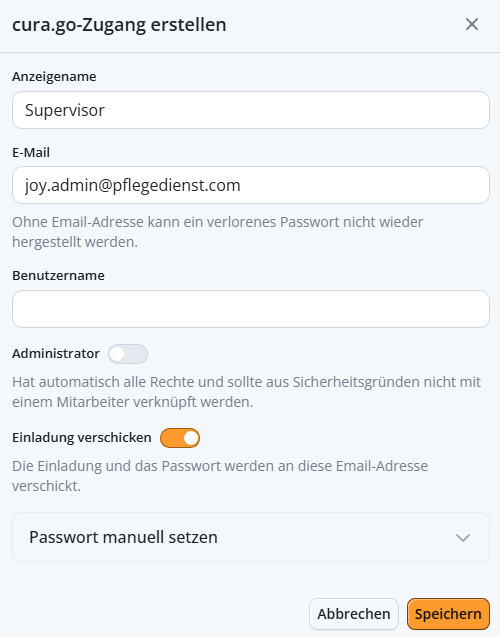
Task: Disable the Einladung verschicken toggle
Action: (x=180, y=438)
